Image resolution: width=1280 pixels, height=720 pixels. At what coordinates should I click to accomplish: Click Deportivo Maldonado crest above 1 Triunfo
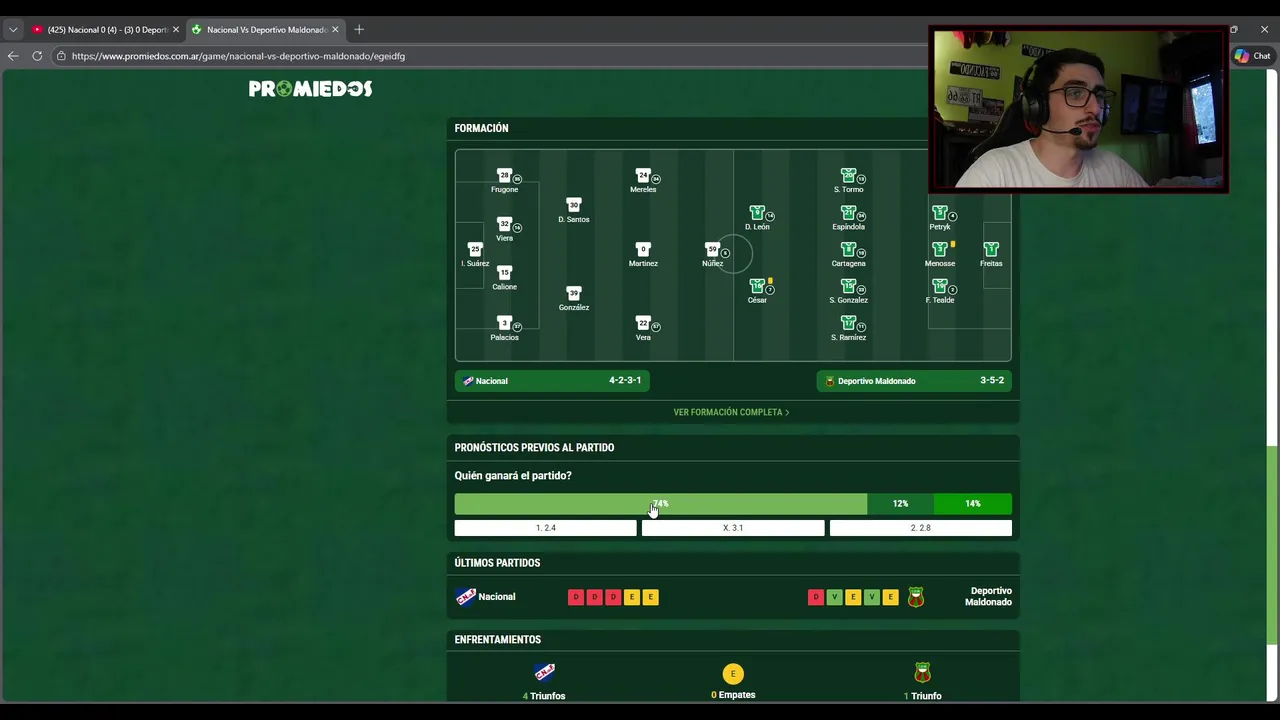[923, 672]
